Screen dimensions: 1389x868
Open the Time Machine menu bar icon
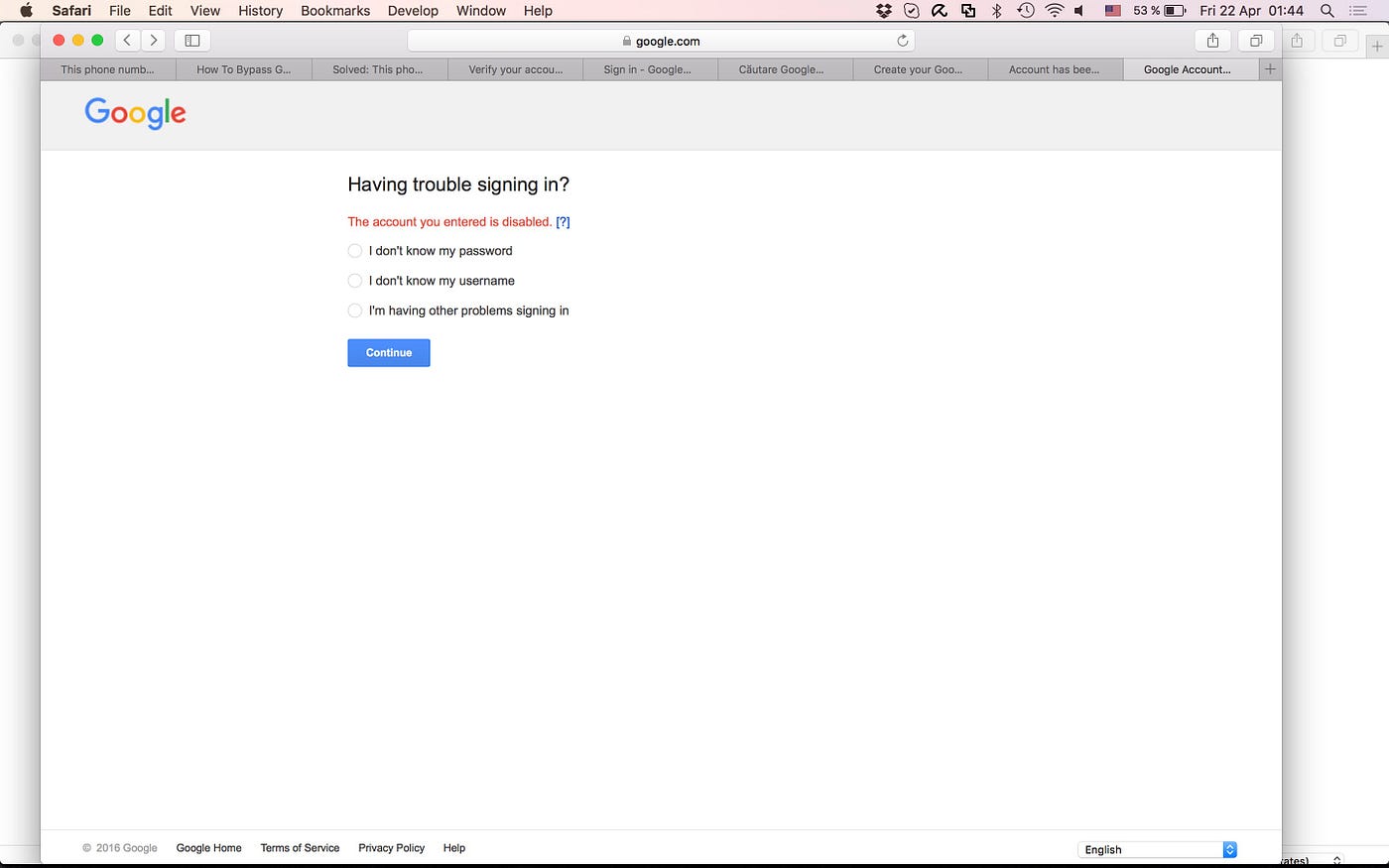click(x=1026, y=11)
